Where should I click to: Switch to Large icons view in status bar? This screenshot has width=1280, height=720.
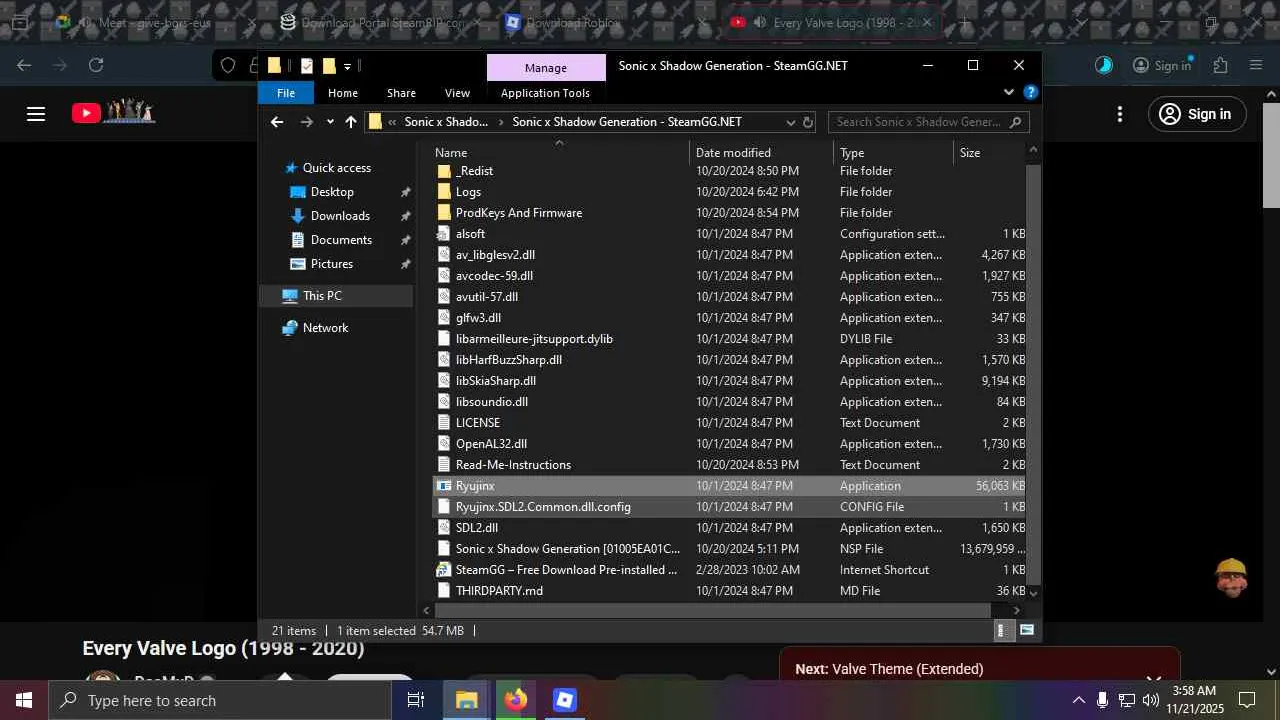(1026, 631)
